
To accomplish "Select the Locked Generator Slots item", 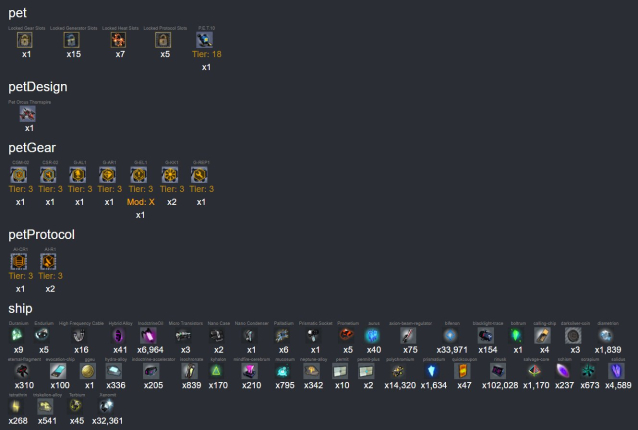I will click(x=72, y=41).
